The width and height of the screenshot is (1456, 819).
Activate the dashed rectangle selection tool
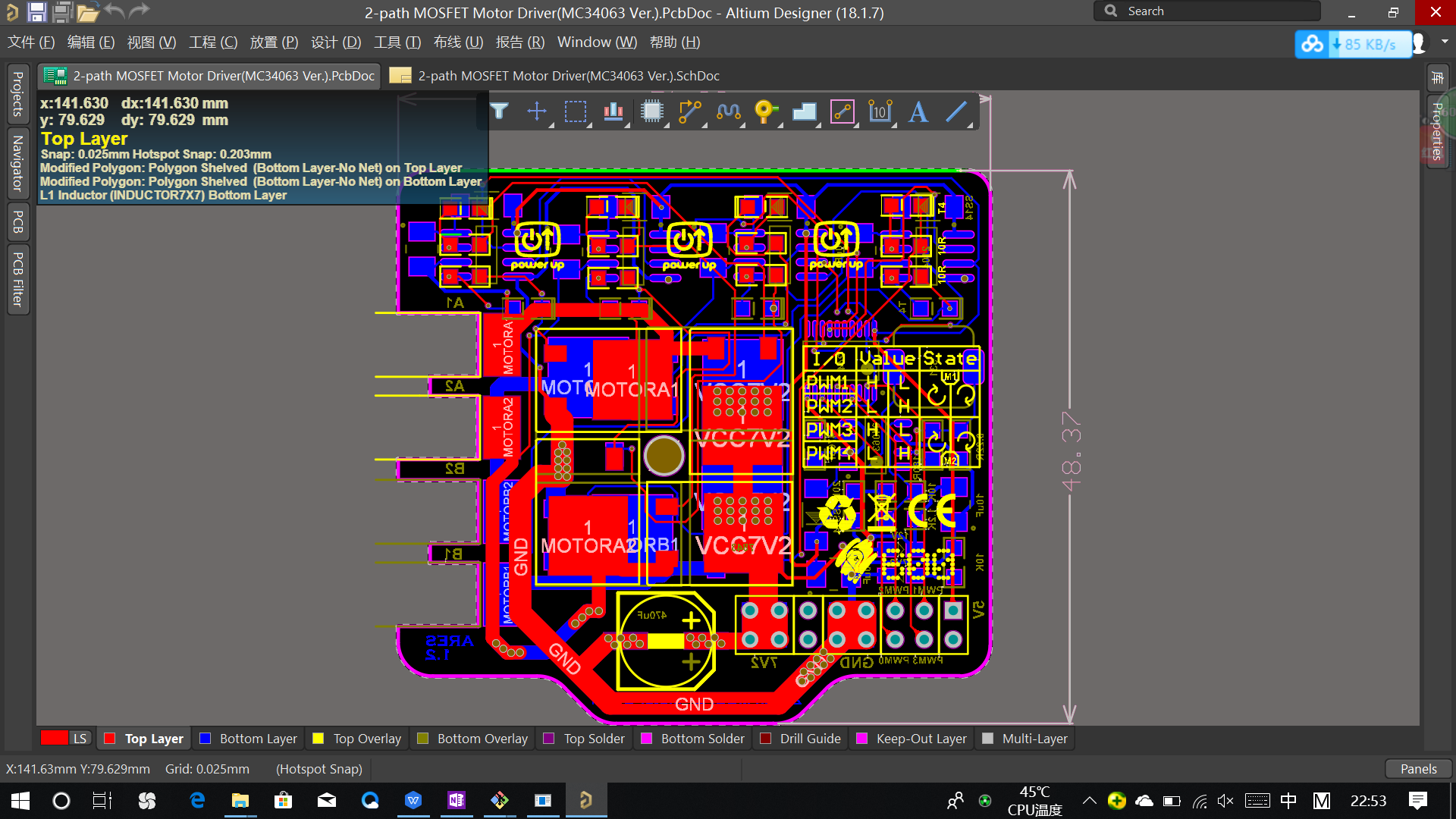tap(576, 111)
